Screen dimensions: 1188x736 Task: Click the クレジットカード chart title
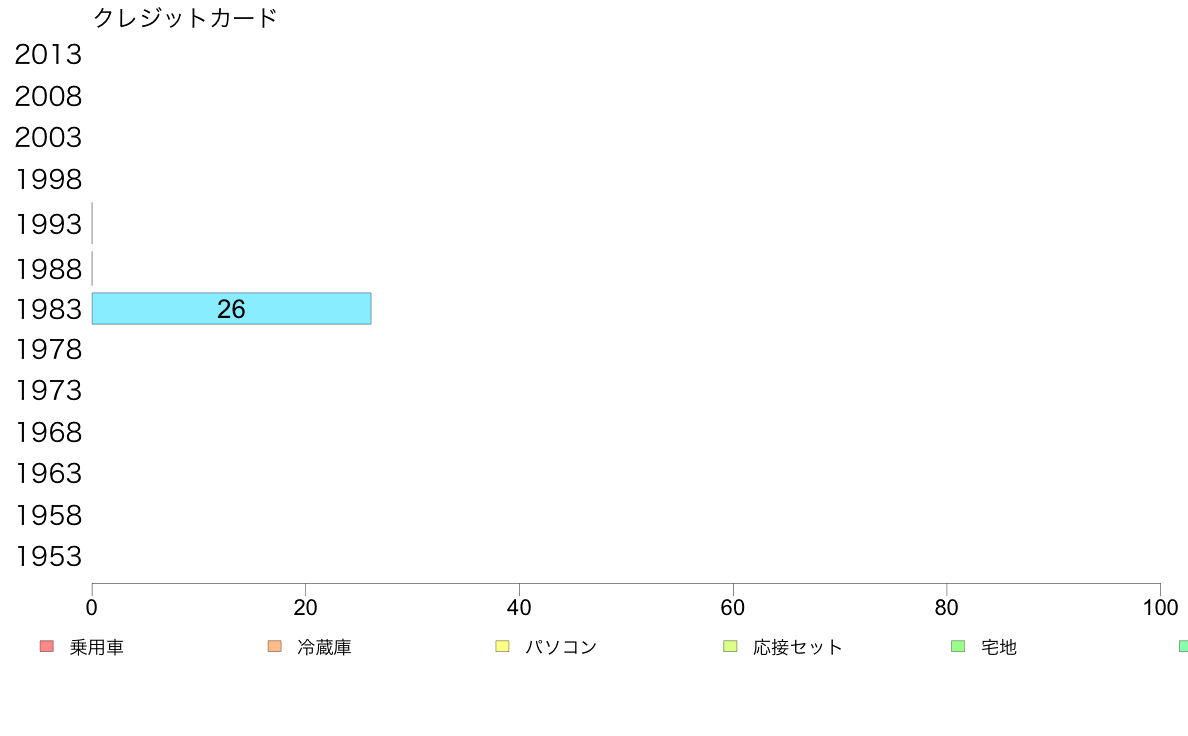185,17
